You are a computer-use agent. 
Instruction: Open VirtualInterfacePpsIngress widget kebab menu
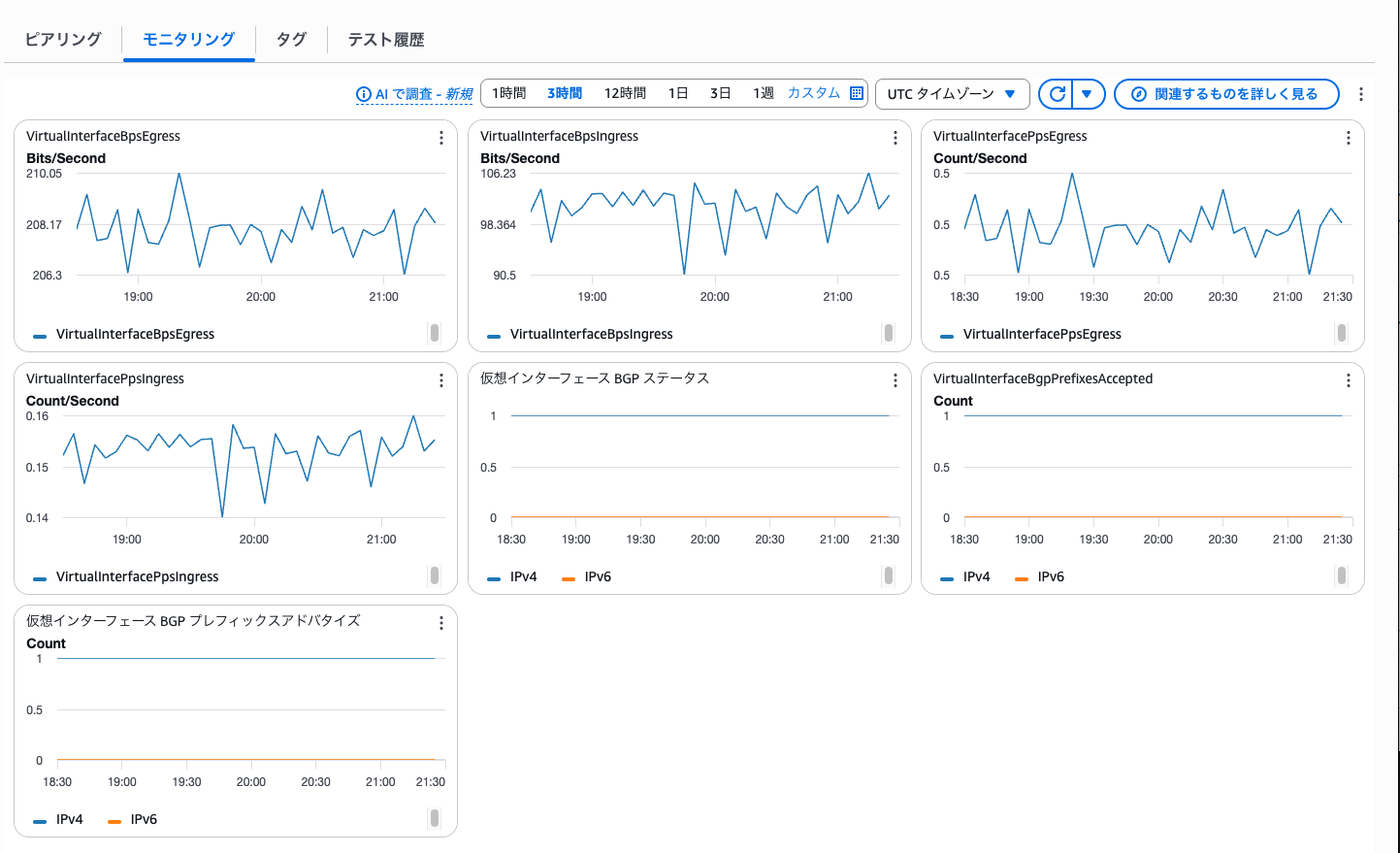[x=441, y=380]
